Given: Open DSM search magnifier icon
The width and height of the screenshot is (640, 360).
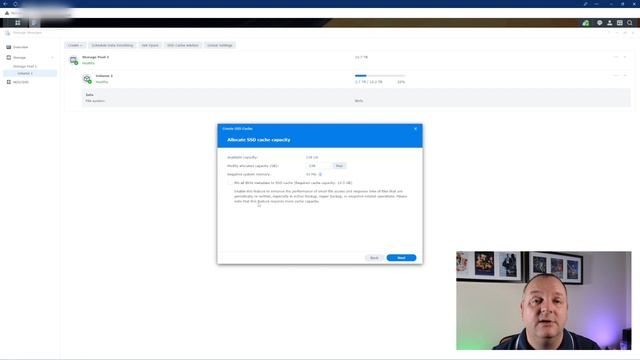Looking at the screenshot, I should pyautogui.click(x=630, y=23).
